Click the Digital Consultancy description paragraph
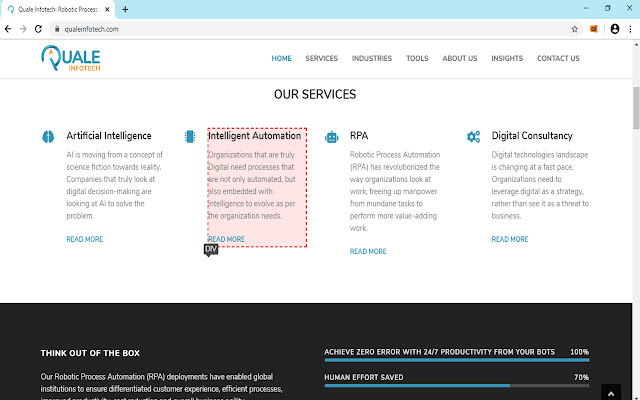Screen dimensions: 640x400 pos(540,185)
